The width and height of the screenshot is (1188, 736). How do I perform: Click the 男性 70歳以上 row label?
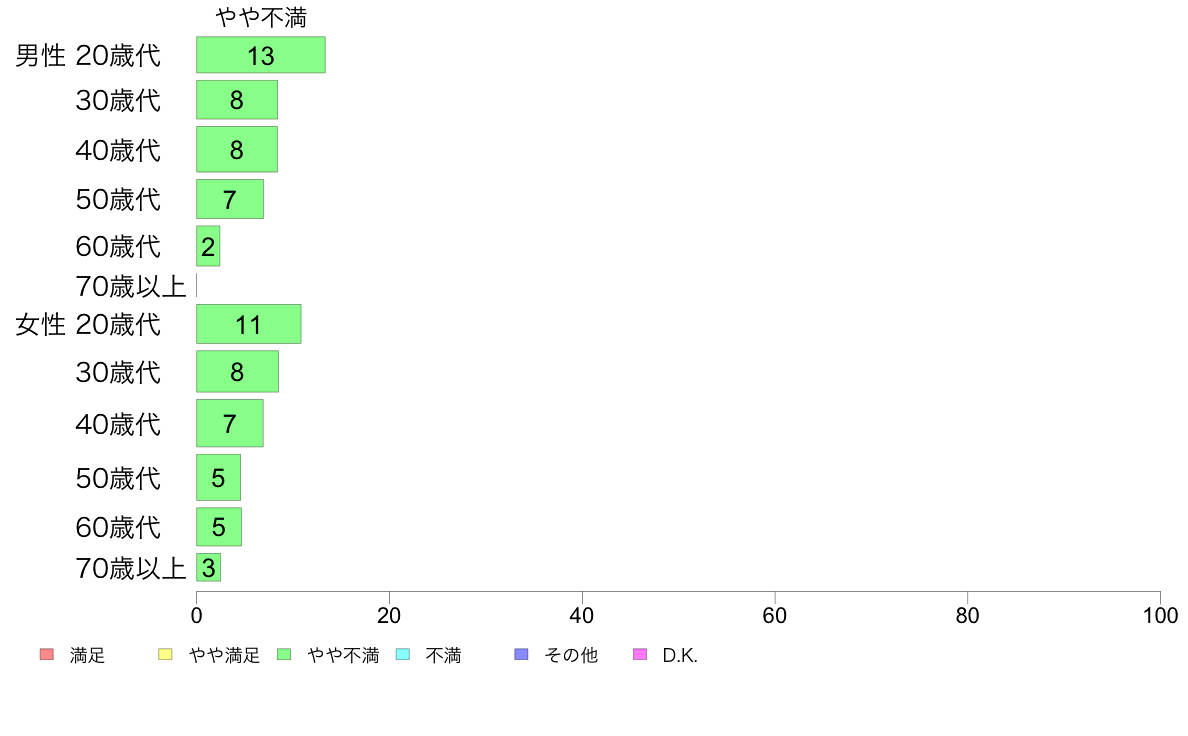pos(130,286)
